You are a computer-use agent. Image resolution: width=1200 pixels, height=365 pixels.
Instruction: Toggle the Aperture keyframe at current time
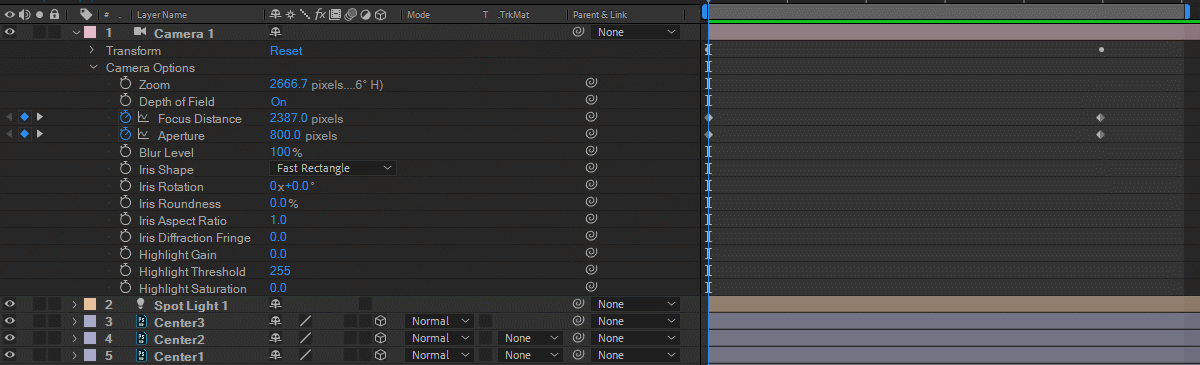coord(25,135)
